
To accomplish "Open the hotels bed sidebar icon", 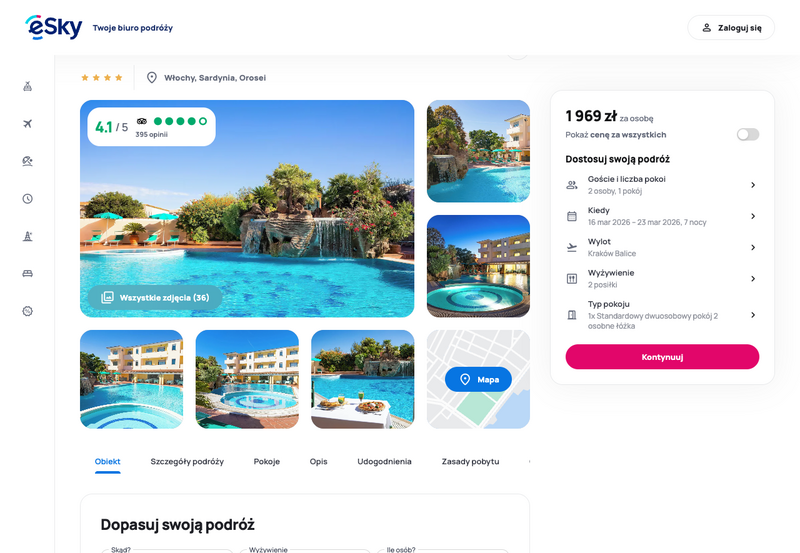I will pos(28,273).
